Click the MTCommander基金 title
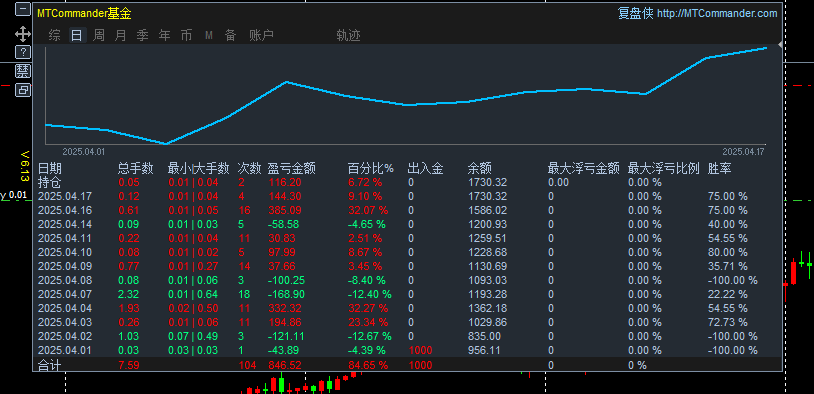The height and width of the screenshot is (394, 814). click(x=84, y=13)
